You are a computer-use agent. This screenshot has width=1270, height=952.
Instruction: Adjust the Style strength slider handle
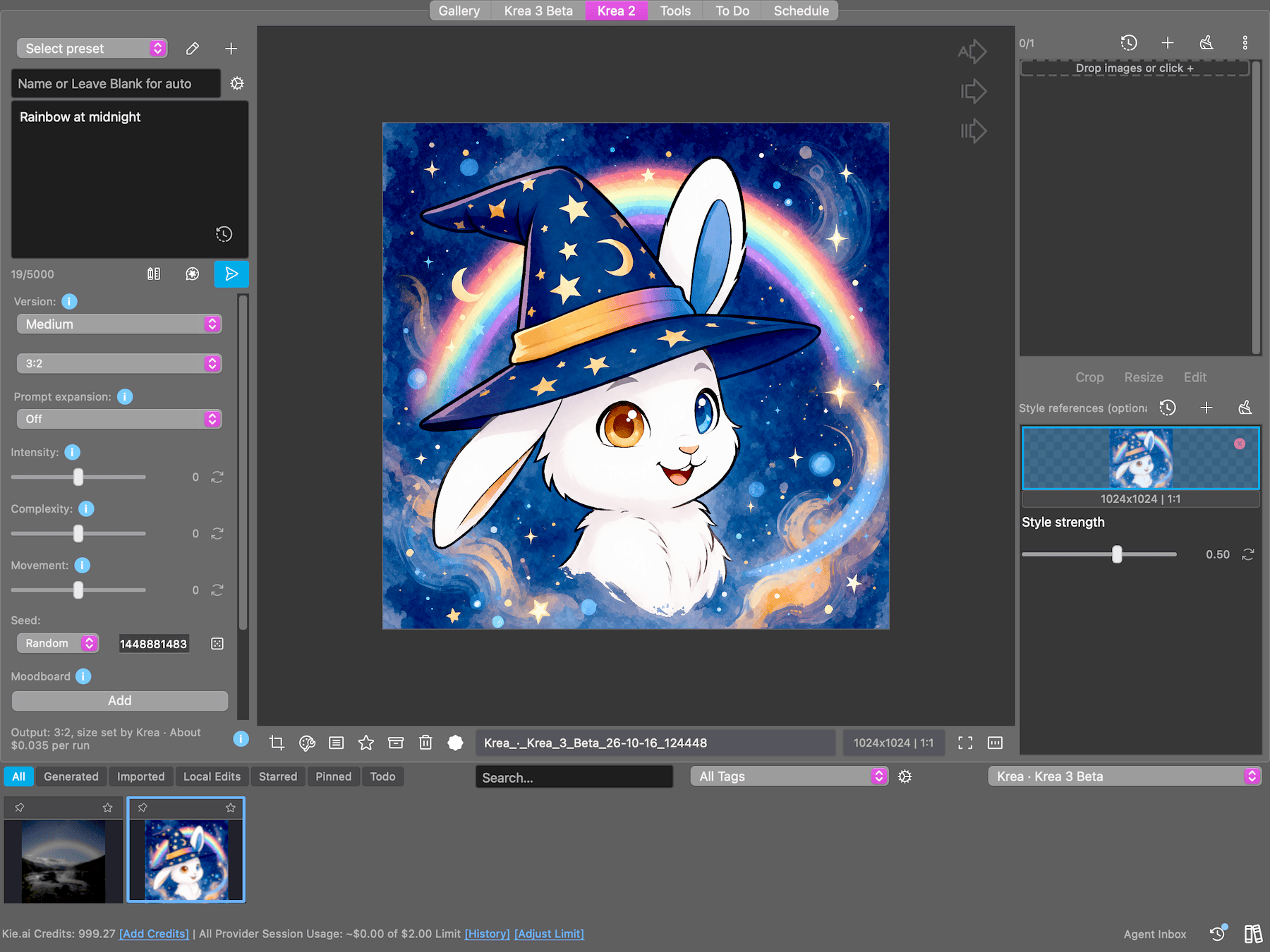[1117, 555]
